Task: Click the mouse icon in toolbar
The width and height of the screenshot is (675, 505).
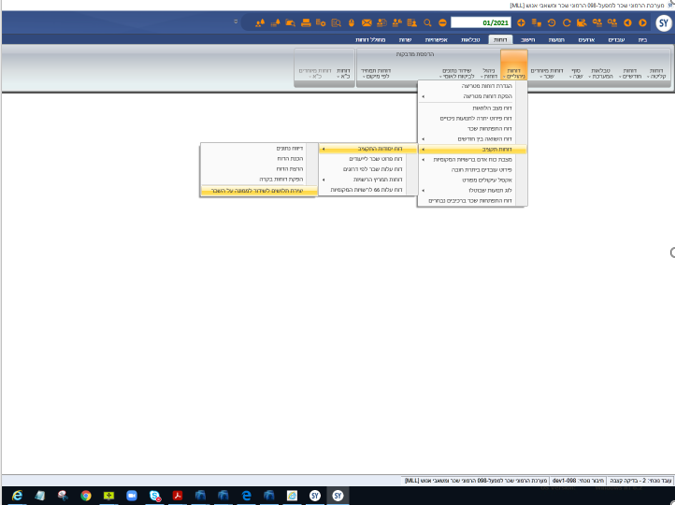Action: 351,23
